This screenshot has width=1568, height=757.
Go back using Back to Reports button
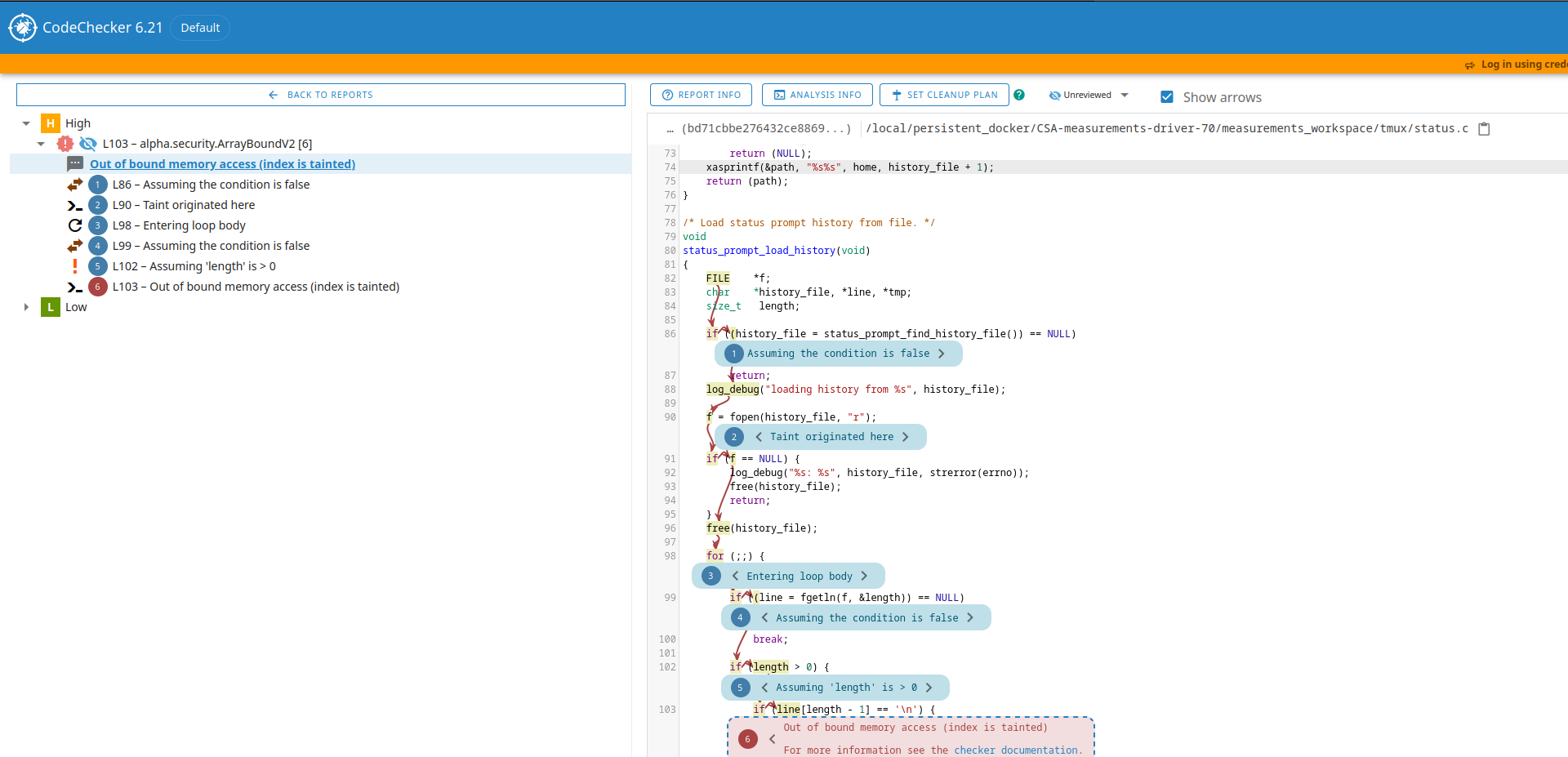[321, 95]
